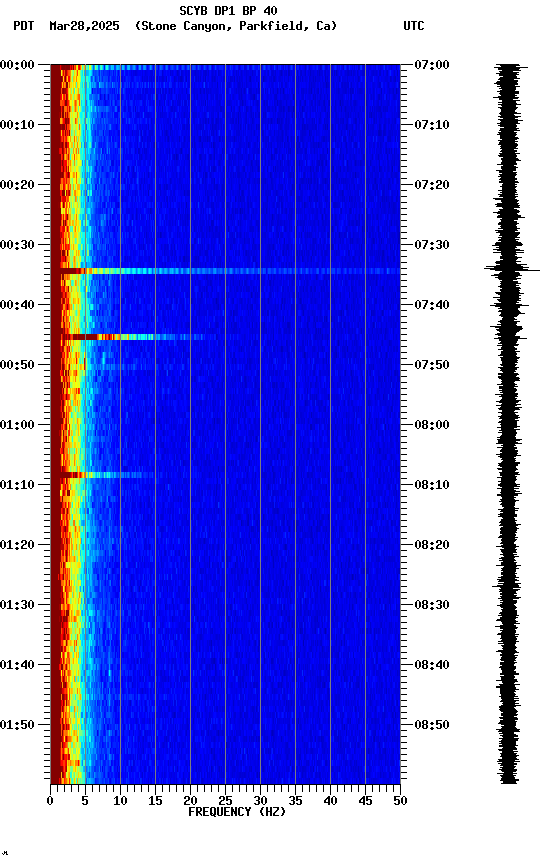Click the '07:40' UTC time label

pyautogui.click(x=432, y=305)
